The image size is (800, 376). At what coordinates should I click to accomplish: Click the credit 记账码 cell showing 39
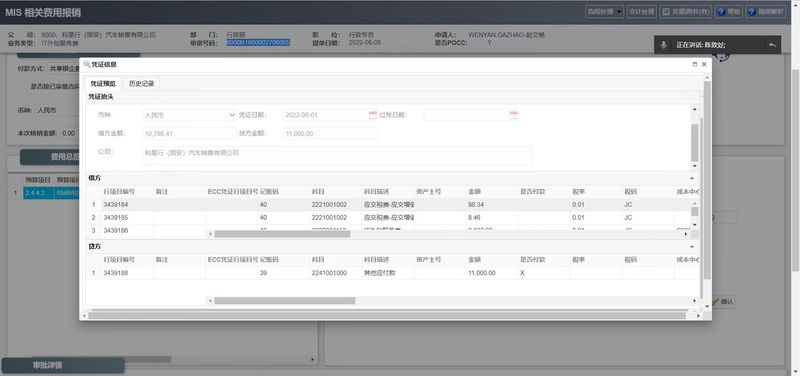[283, 273]
